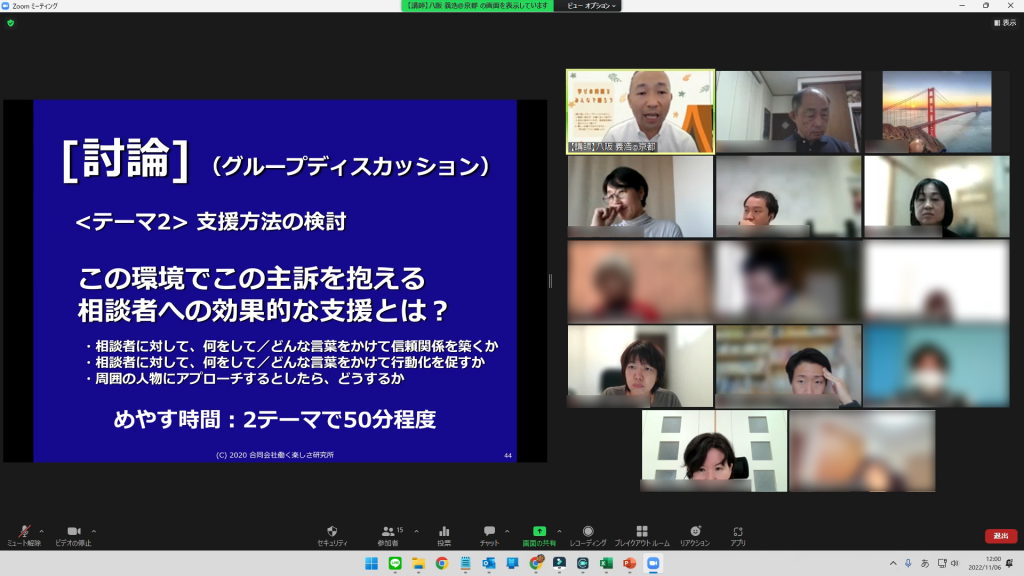Click the red 退出 leave button
Screen dimensions: 1024x576
[1000, 536]
